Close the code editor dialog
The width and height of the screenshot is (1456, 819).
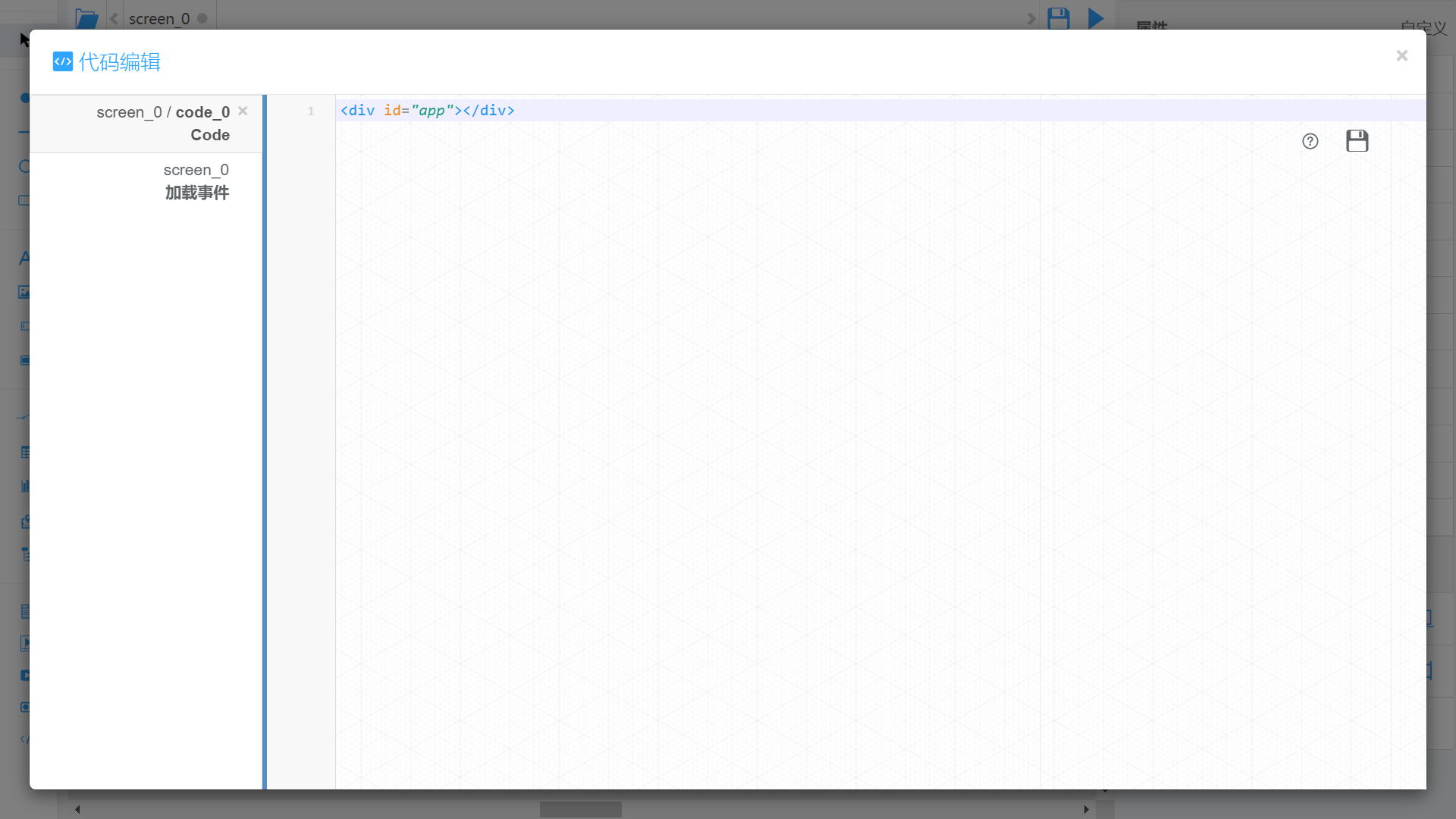[1401, 55]
